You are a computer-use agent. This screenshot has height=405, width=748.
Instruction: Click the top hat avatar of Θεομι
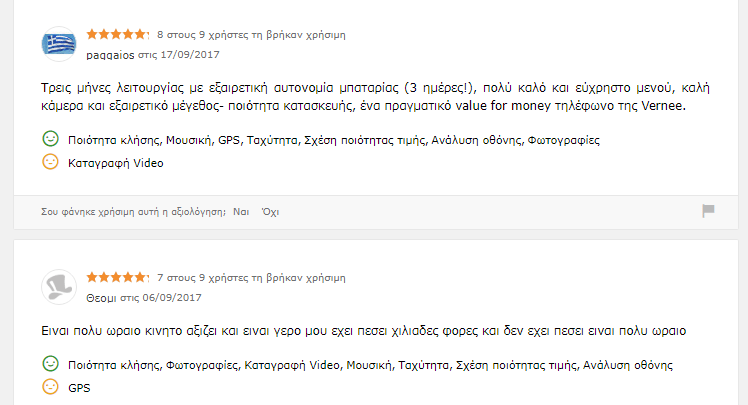point(59,287)
